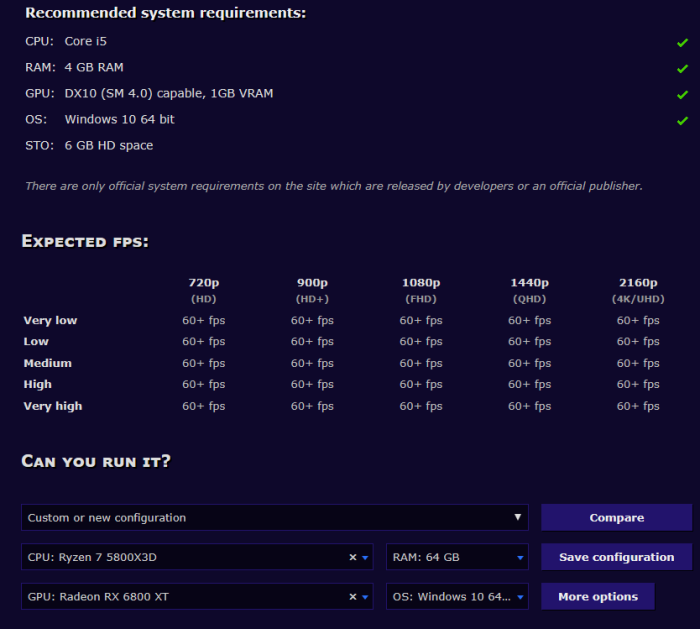Image resolution: width=700 pixels, height=629 pixels.
Task: Click the GPU Radeon RX 6800 XT field
Action: pos(197,596)
